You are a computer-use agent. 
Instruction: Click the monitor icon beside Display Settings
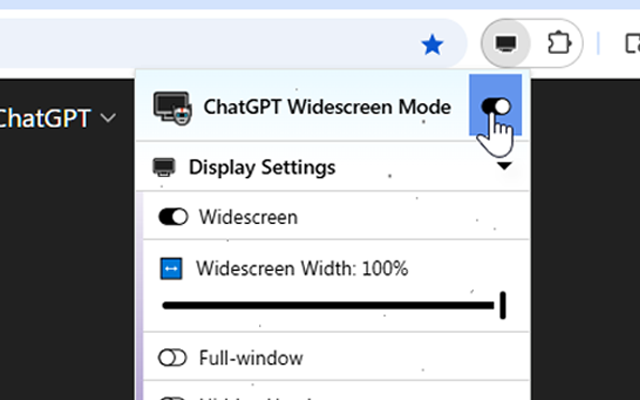162,167
